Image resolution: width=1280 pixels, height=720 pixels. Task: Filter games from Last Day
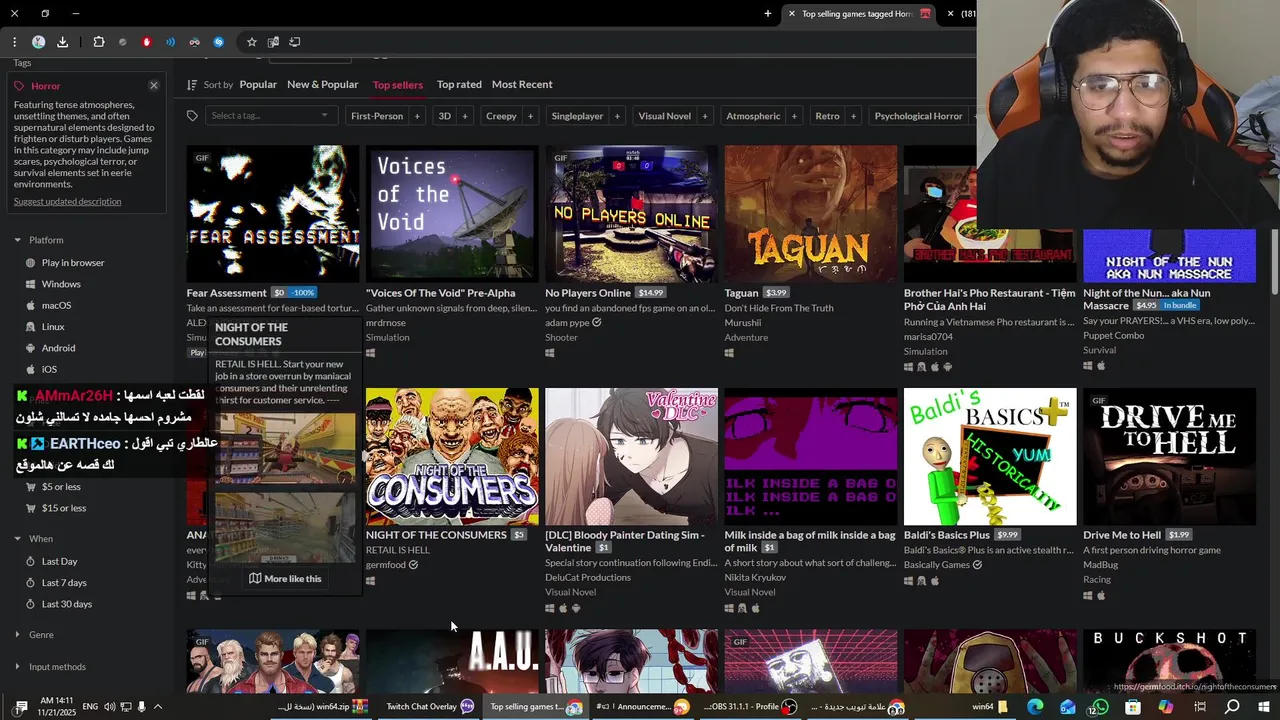coord(59,561)
